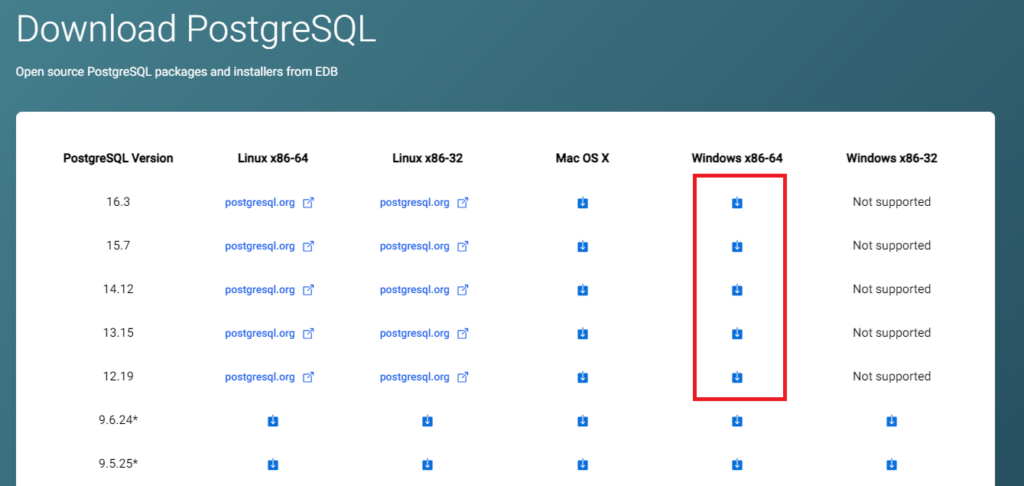Open postgresql.org link for 12.19 Linux x86-32

tap(424, 377)
